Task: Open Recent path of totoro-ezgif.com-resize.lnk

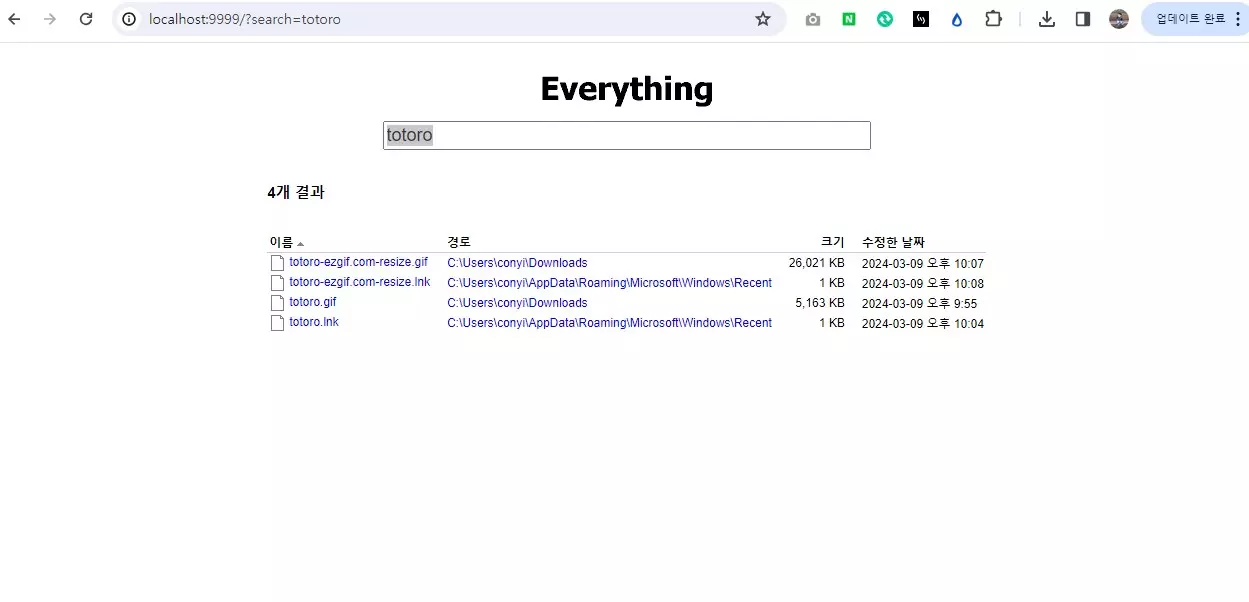Action: (x=609, y=283)
